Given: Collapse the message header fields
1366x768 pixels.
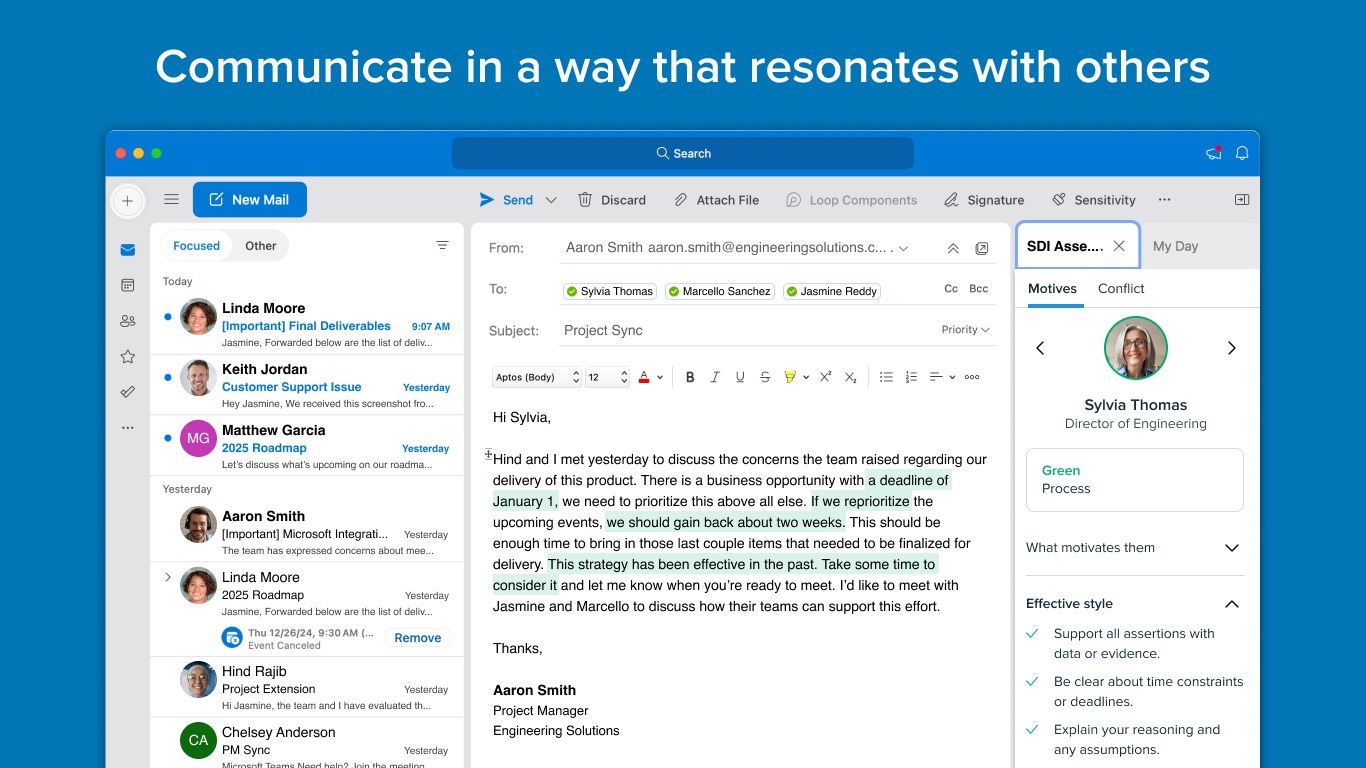Looking at the screenshot, I should (953, 248).
